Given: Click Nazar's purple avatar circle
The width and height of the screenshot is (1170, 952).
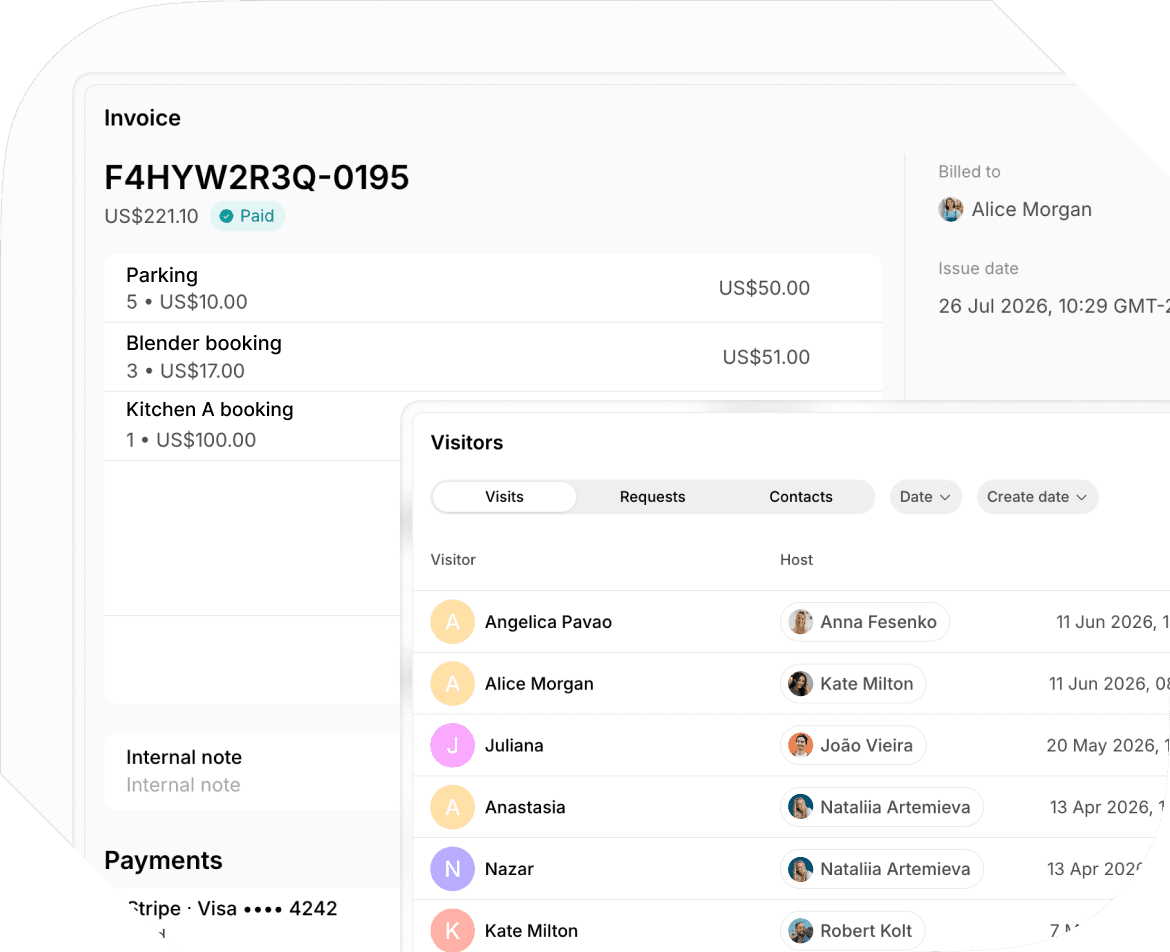Looking at the screenshot, I should point(452,869).
